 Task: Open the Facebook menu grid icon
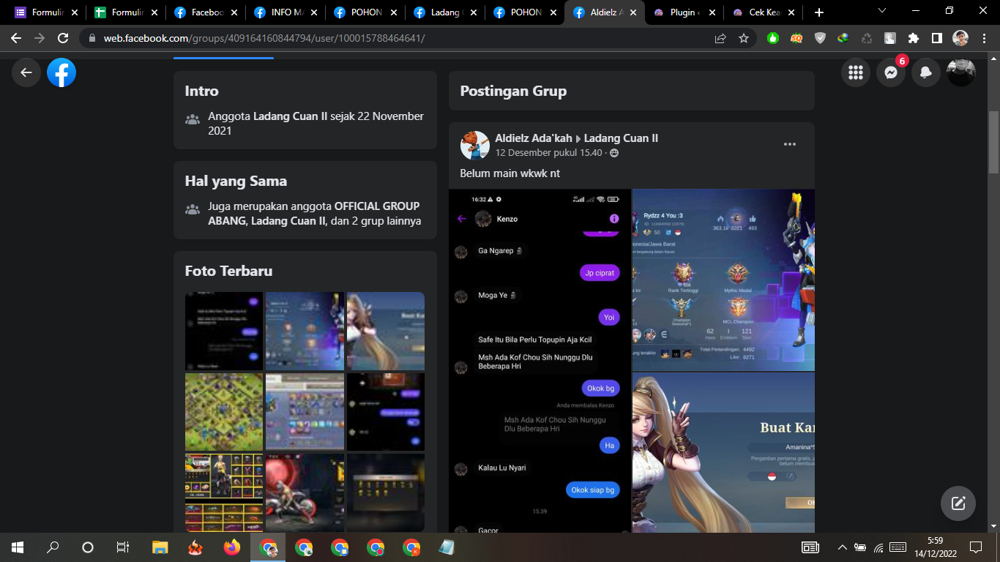coord(855,73)
